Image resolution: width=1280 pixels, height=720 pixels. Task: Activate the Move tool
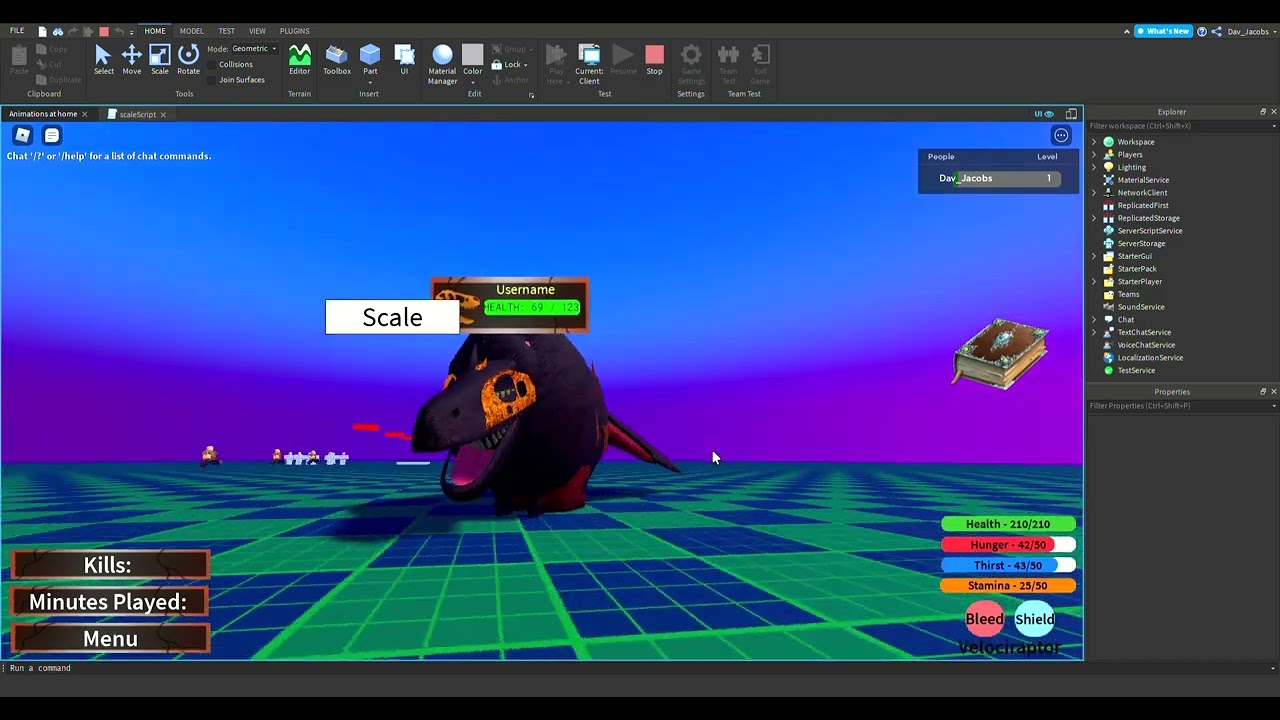[131, 60]
